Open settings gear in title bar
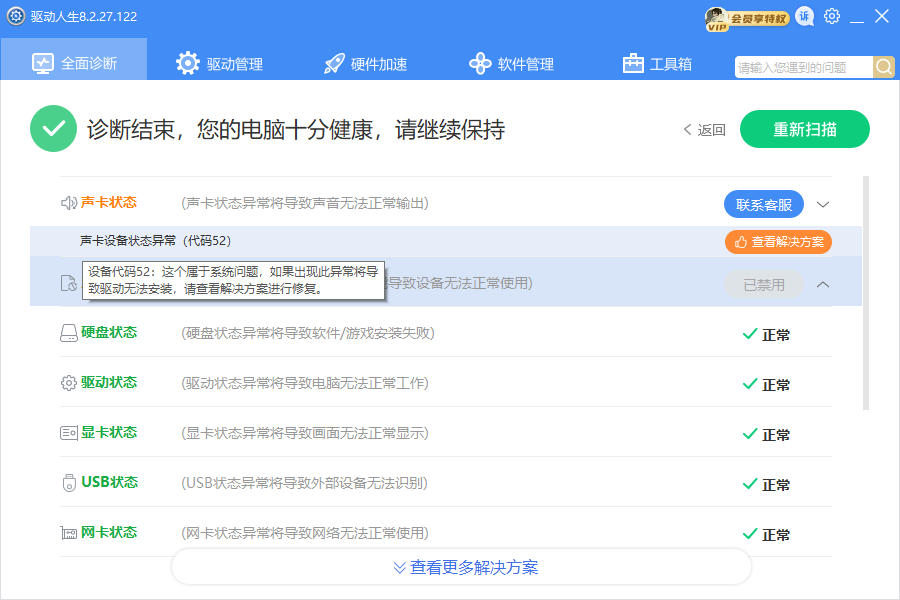 pyautogui.click(x=832, y=16)
